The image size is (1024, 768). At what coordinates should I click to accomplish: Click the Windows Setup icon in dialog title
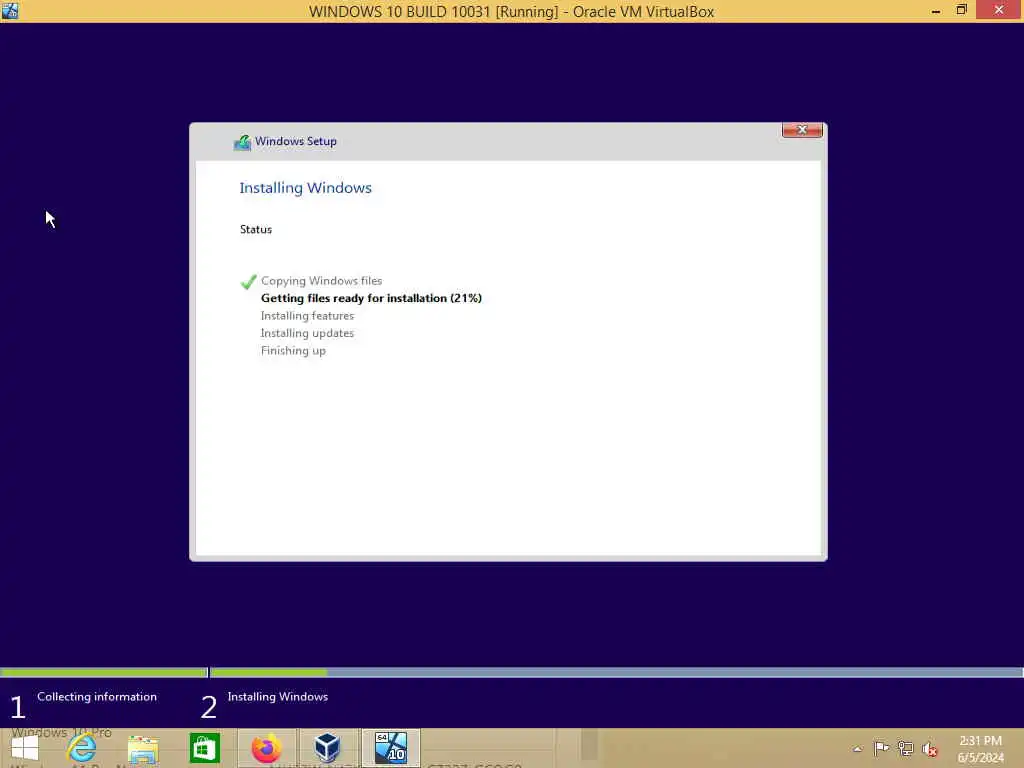pyautogui.click(x=242, y=142)
